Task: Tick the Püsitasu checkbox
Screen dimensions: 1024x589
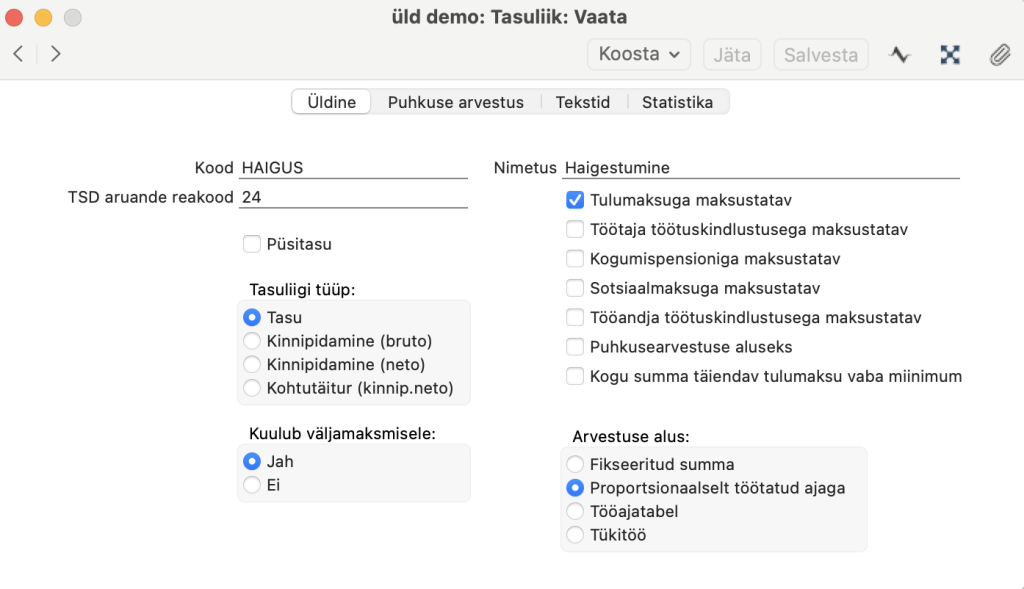Action: coord(252,243)
